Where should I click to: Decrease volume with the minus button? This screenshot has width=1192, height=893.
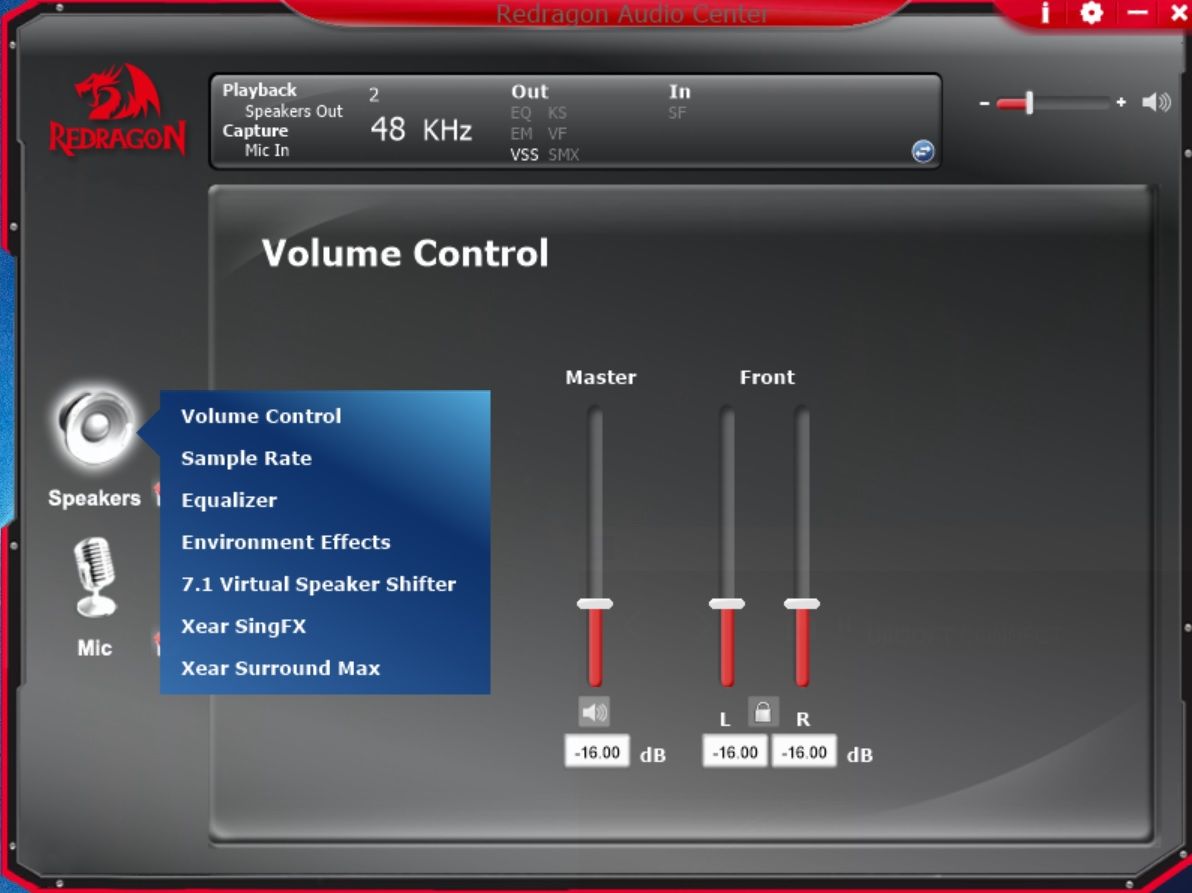click(x=984, y=103)
